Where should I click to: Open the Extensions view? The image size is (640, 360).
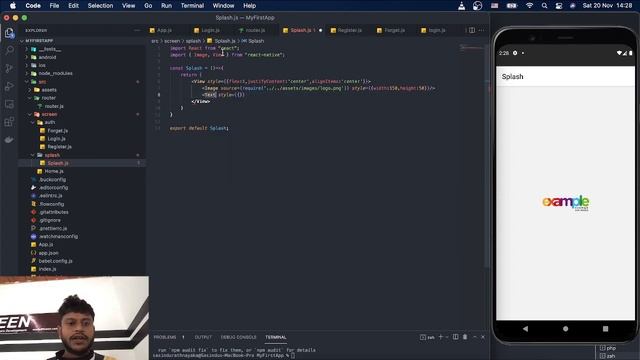(9, 122)
